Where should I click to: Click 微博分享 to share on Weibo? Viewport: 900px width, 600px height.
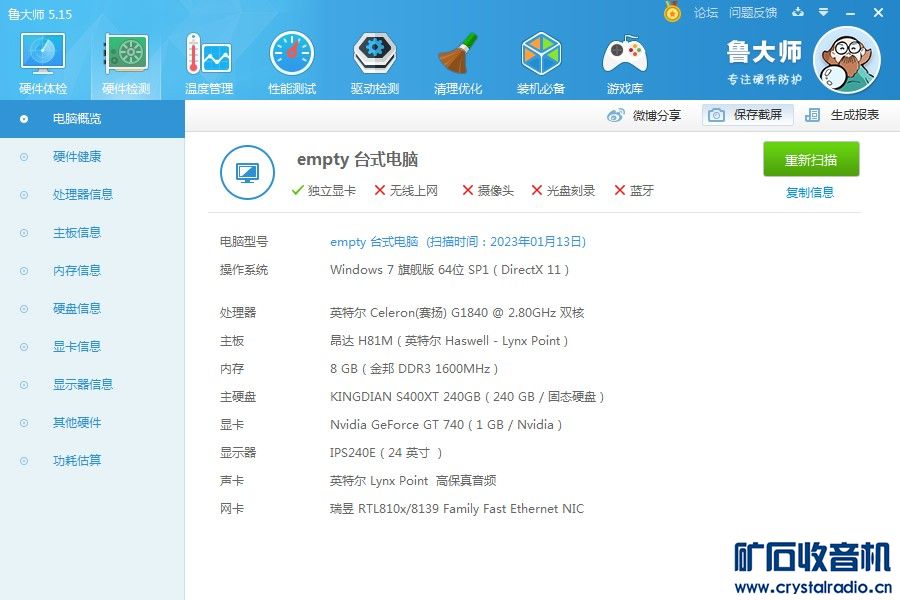pyautogui.click(x=645, y=115)
